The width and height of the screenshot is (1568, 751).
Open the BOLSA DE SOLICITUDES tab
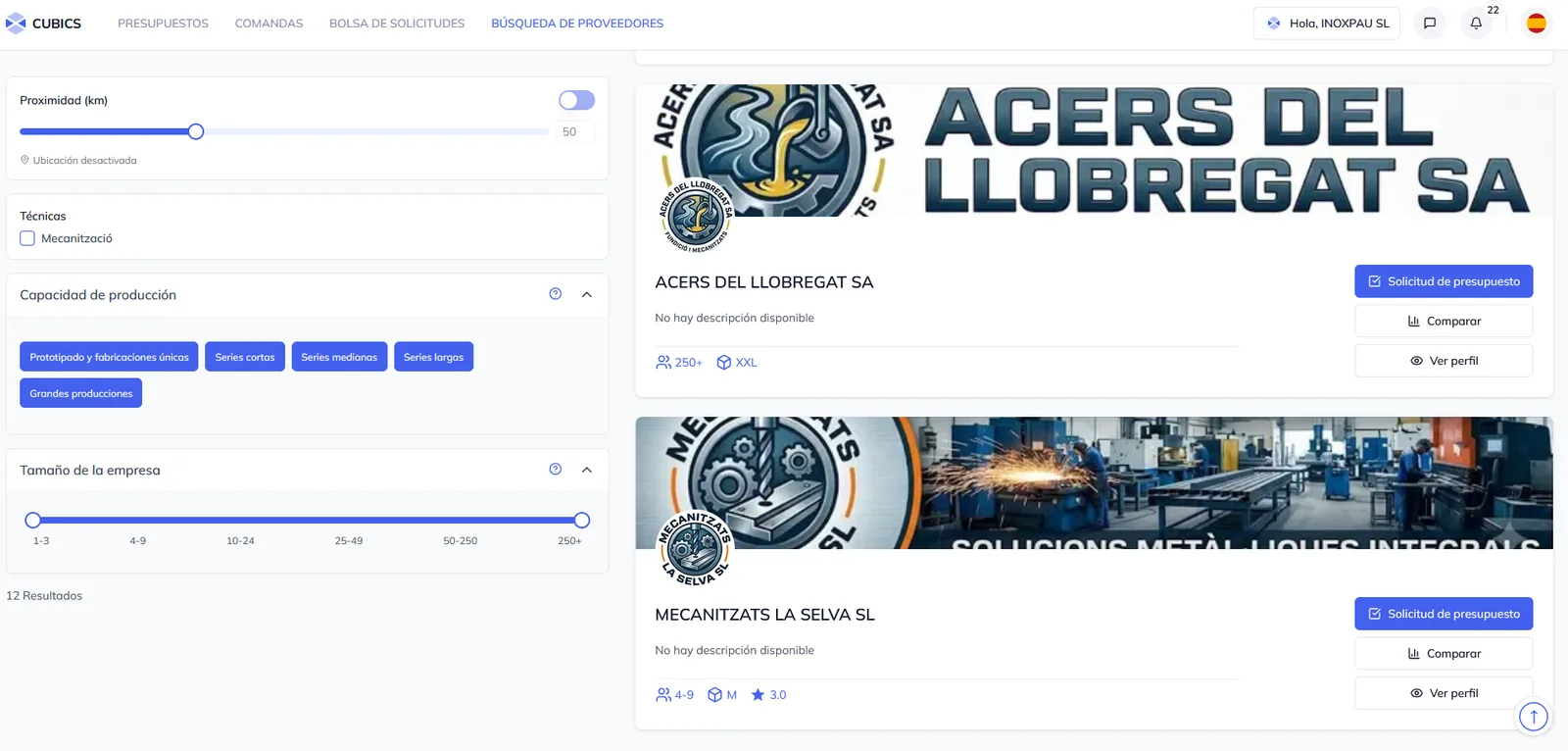[397, 23]
